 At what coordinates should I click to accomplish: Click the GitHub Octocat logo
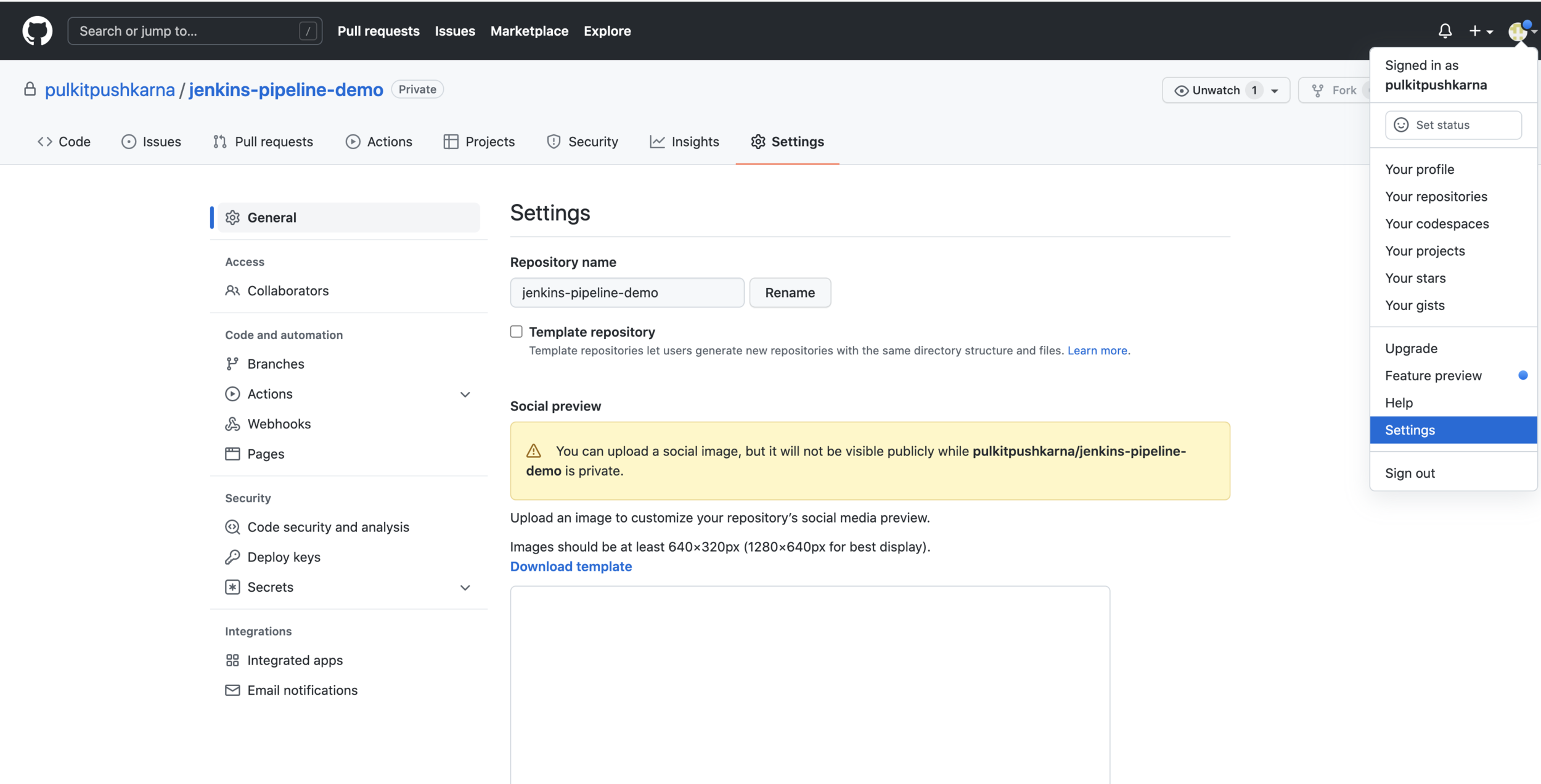[x=37, y=31]
